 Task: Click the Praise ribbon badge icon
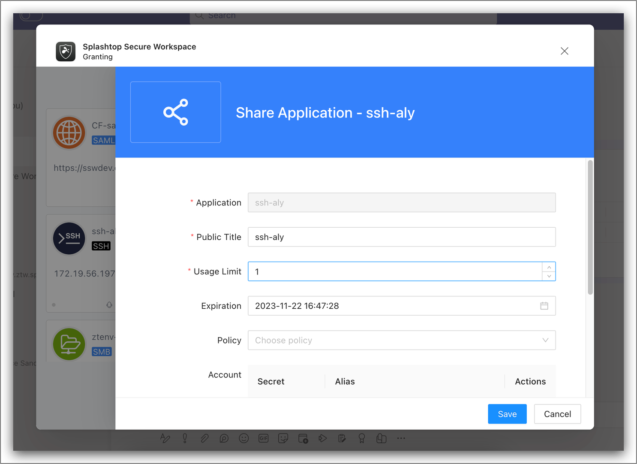[361, 438]
